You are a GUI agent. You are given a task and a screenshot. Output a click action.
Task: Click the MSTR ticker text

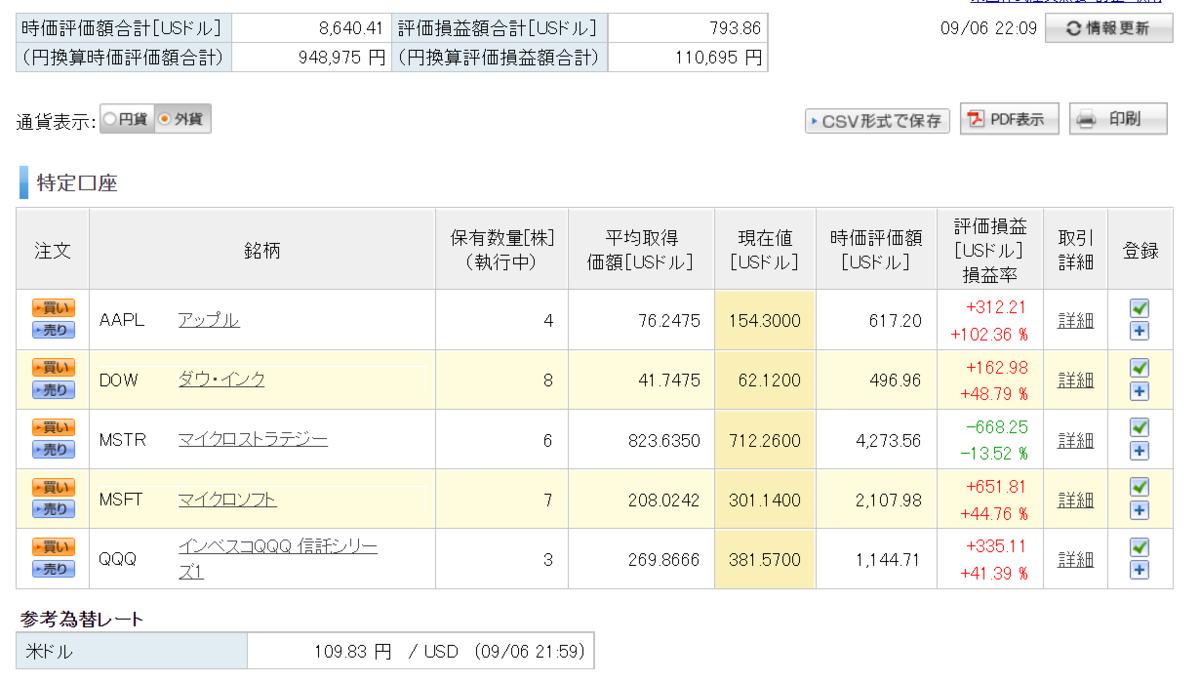[123, 440]
